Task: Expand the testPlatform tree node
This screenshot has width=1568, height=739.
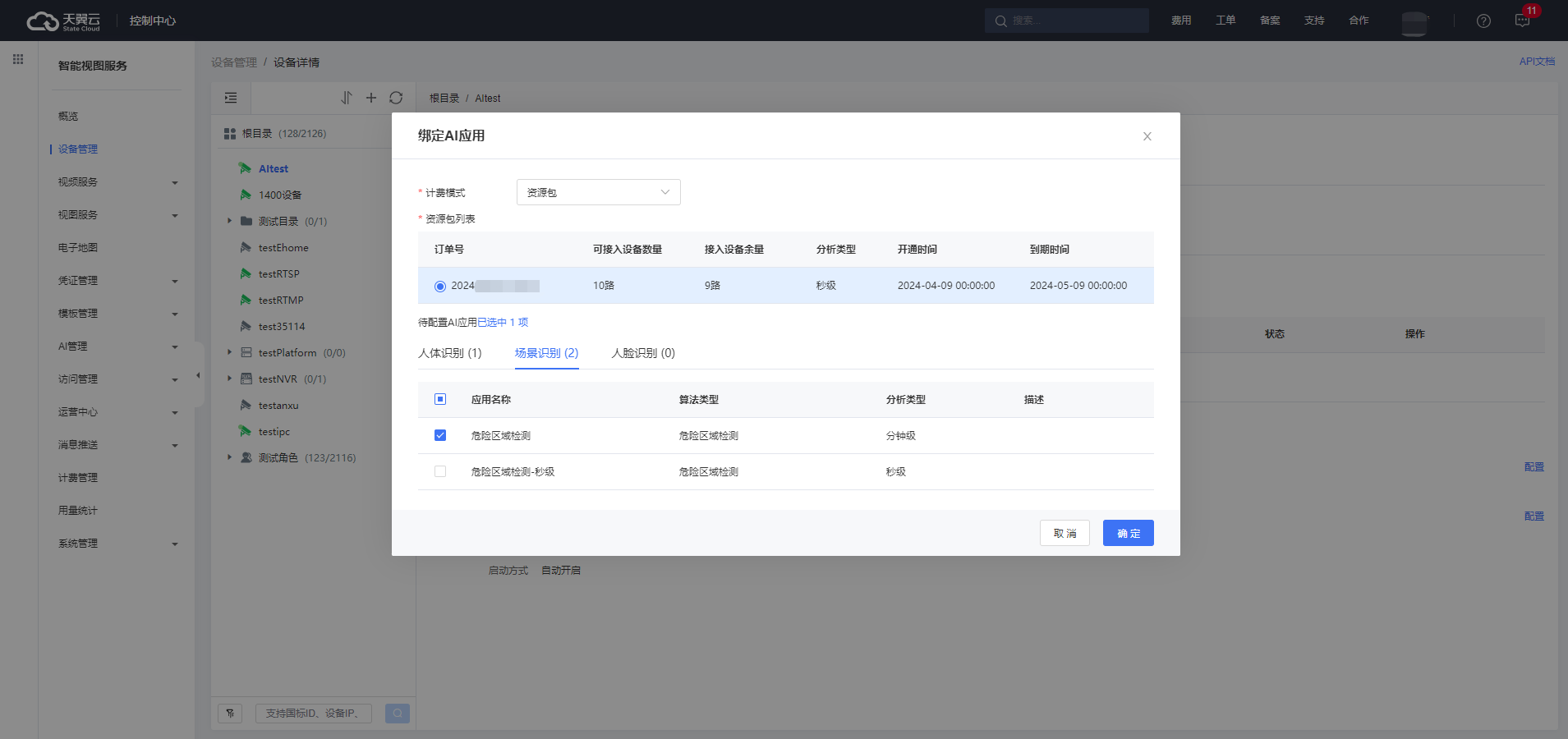Action: point(230,352)
